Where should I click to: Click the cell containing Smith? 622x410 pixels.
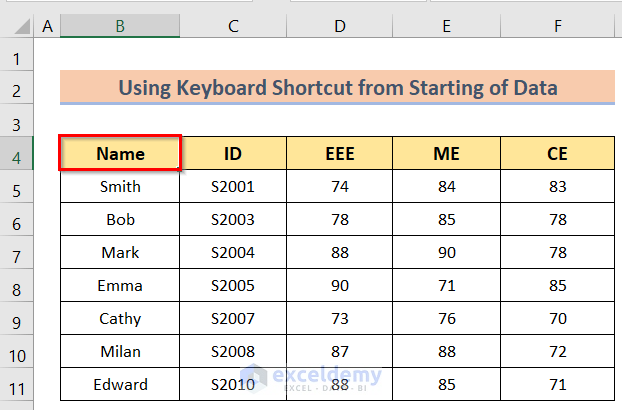120,187
